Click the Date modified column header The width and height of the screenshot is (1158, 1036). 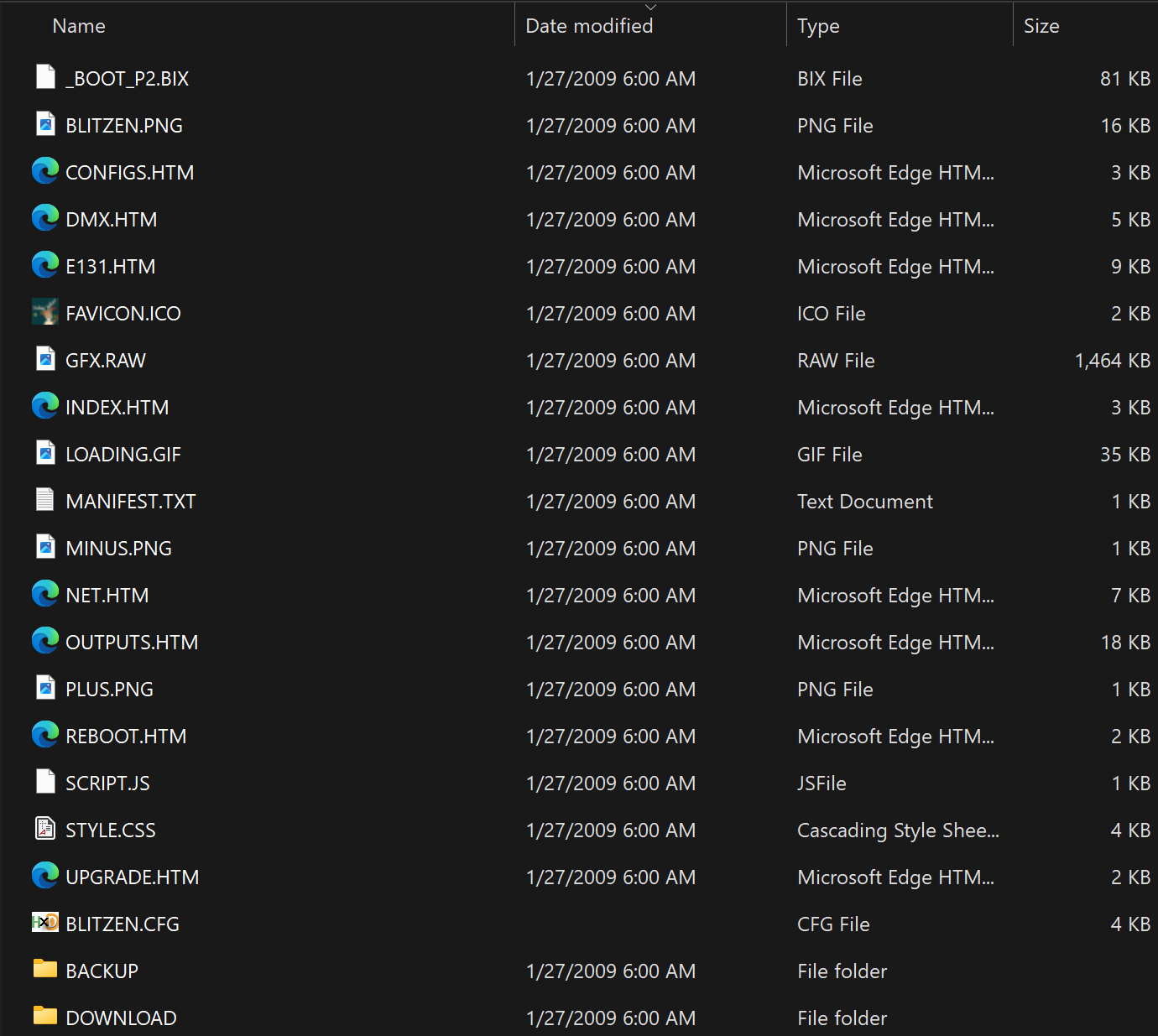click(x=589, y=26)
